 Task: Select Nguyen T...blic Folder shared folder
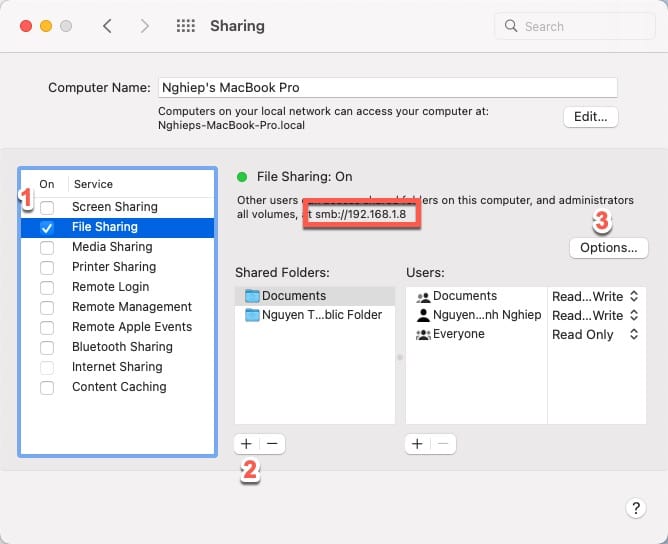(x=315, y=315)
